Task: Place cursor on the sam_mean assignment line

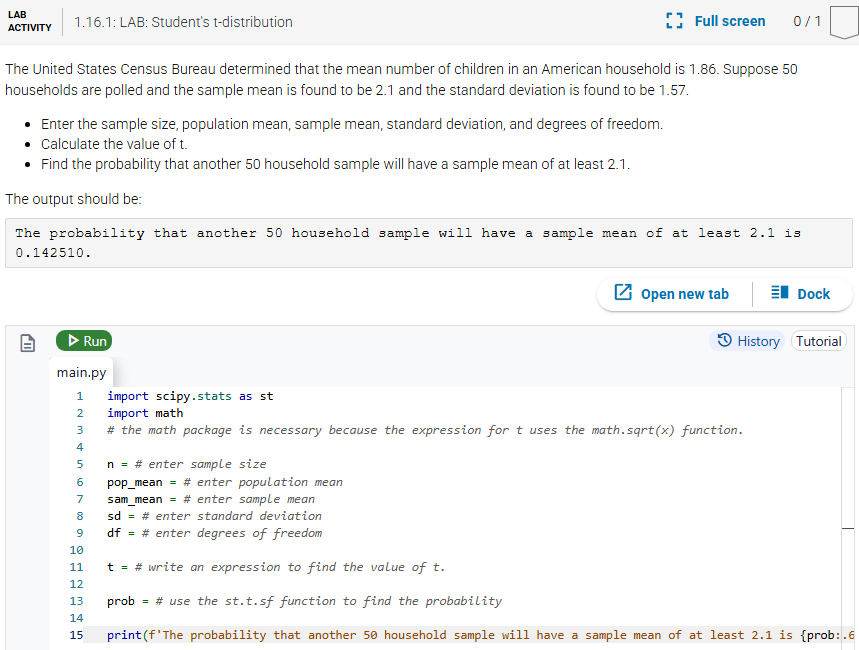Action: [211, 499]
